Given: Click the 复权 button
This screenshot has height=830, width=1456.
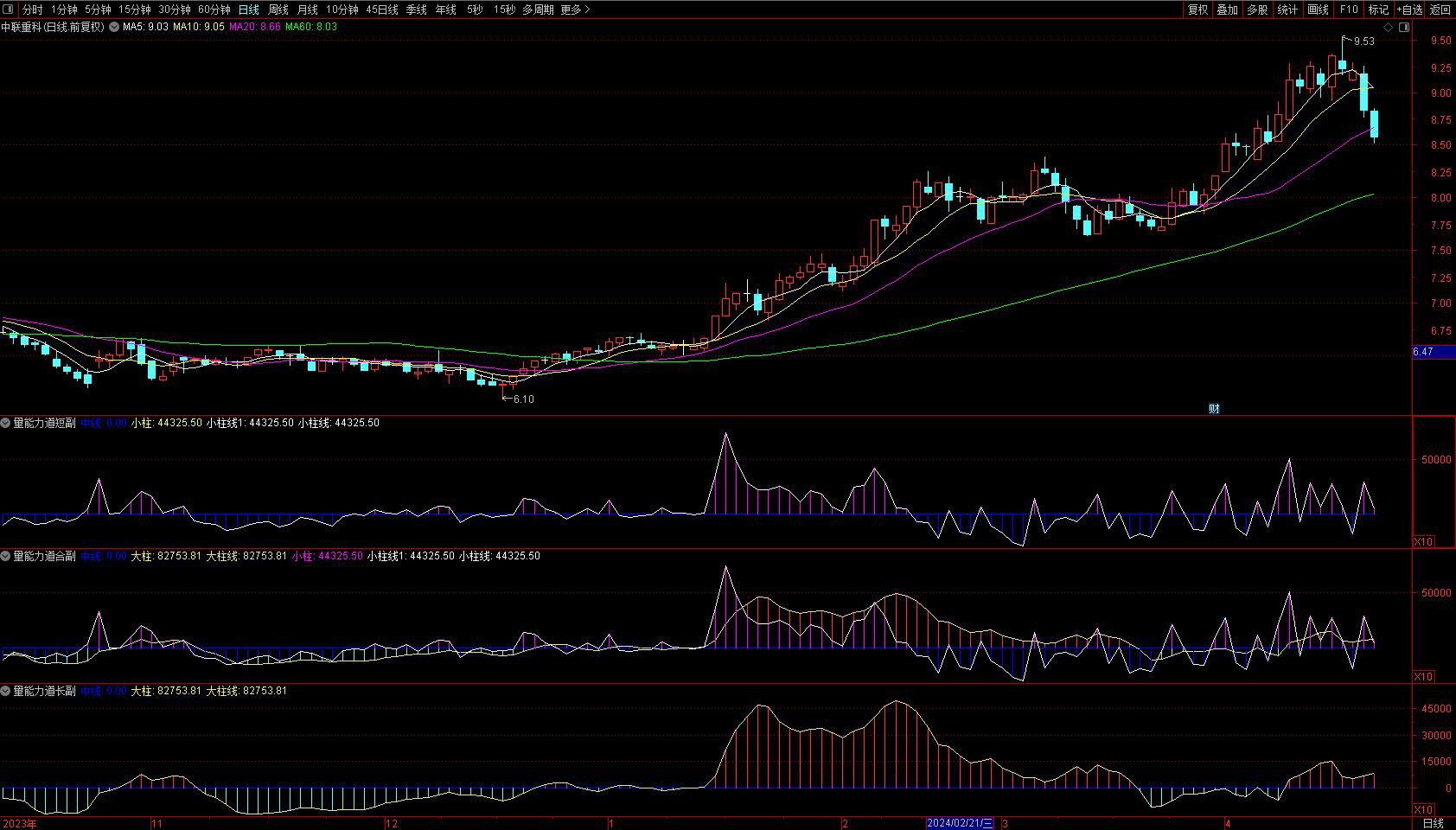Looking at the screenshot, I should pyautogui.click(x=1197, y=10).
